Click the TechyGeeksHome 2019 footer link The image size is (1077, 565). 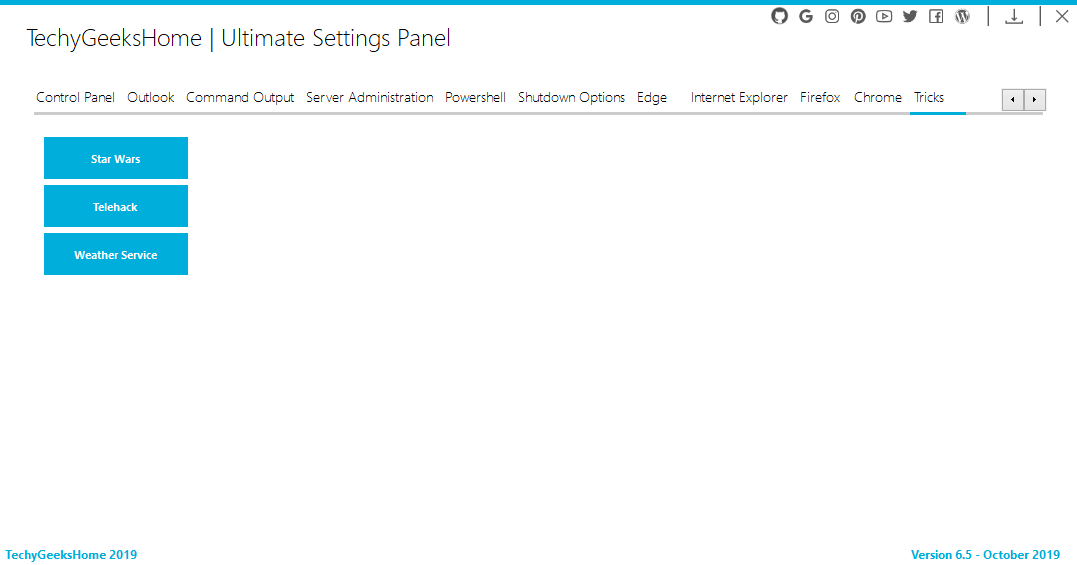click(x=71, y=555)
